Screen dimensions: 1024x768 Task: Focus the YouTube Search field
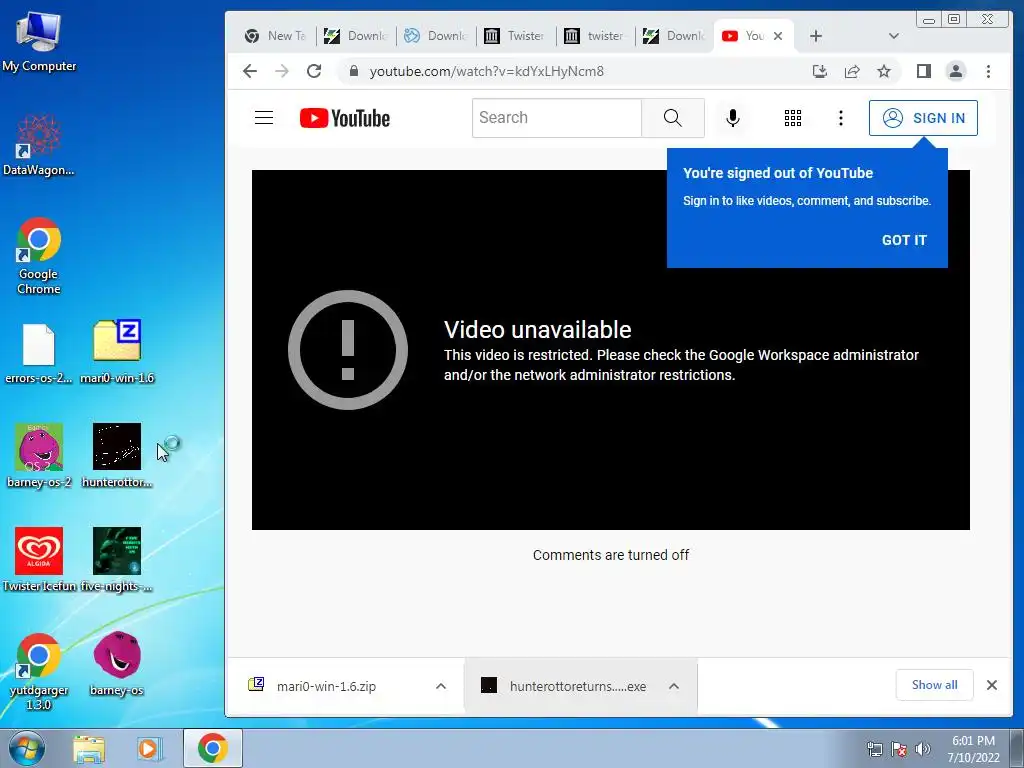(x=556, y=118)
